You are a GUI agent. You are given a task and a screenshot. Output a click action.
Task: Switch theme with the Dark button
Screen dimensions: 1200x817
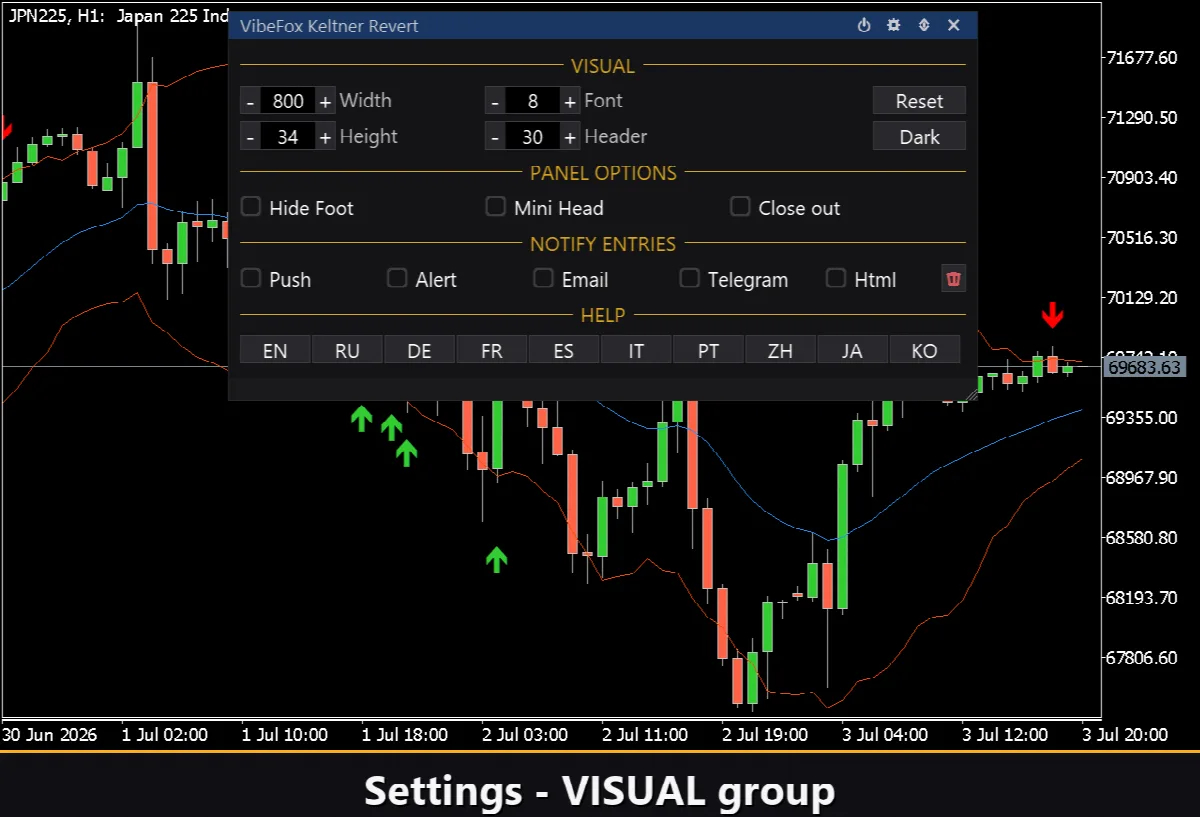tap(919, 137)
